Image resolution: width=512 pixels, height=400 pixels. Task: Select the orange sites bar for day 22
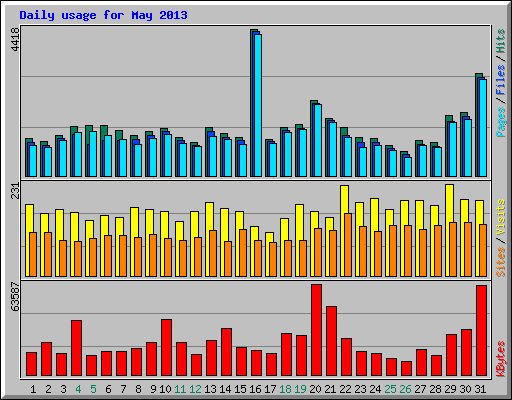point(348,245)
